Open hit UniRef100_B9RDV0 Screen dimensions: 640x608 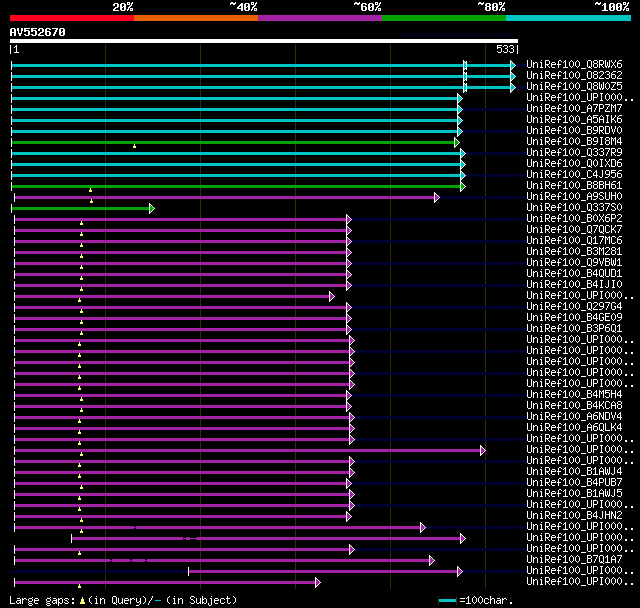point(574,131)
